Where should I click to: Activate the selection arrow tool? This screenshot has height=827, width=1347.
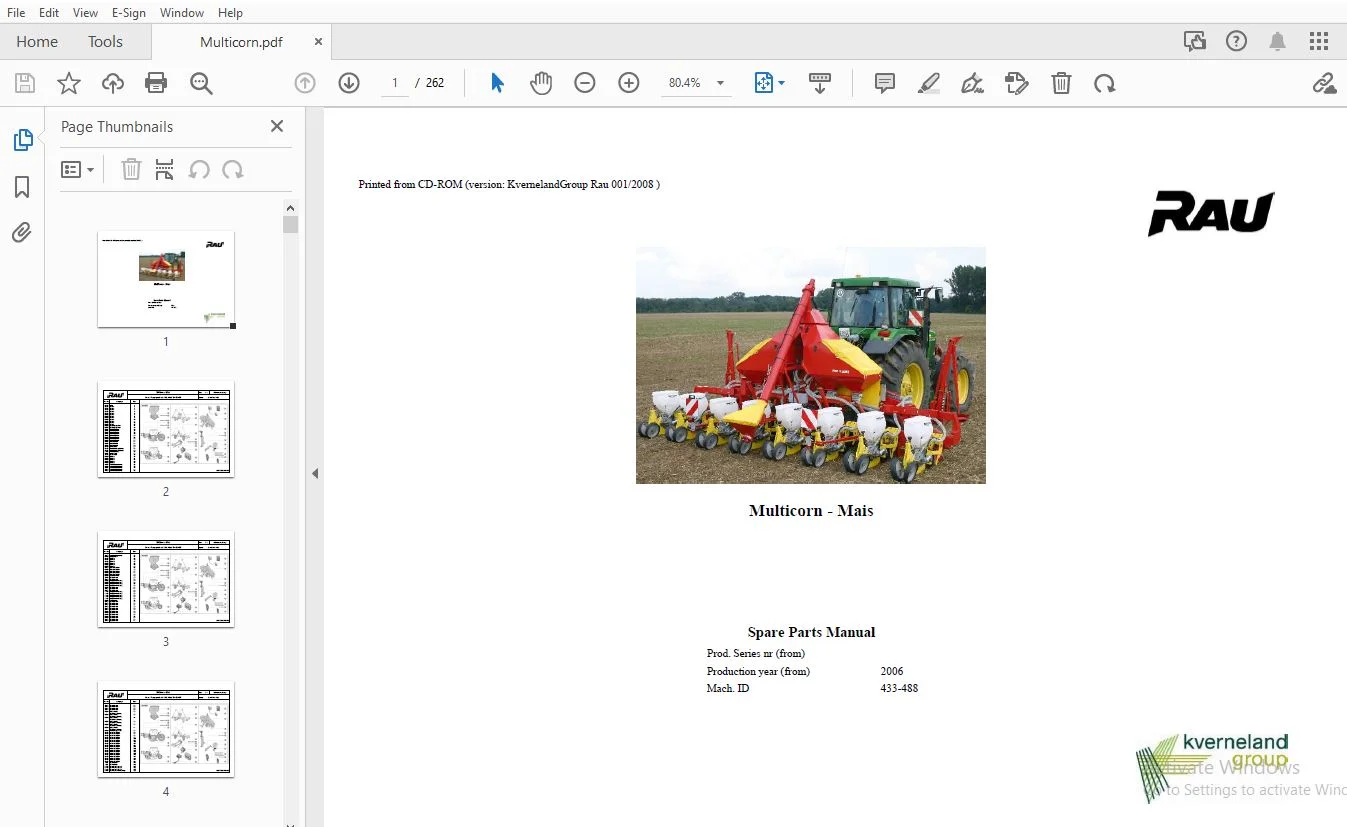coord(497,83)
